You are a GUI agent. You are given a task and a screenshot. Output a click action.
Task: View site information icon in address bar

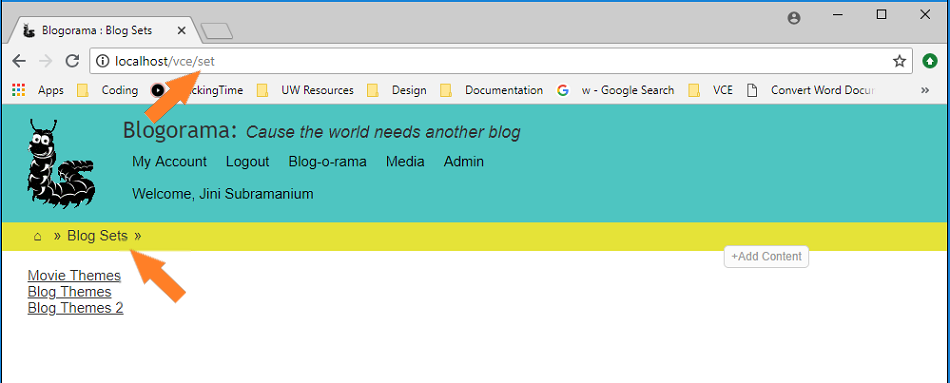[x=103, y=61]
